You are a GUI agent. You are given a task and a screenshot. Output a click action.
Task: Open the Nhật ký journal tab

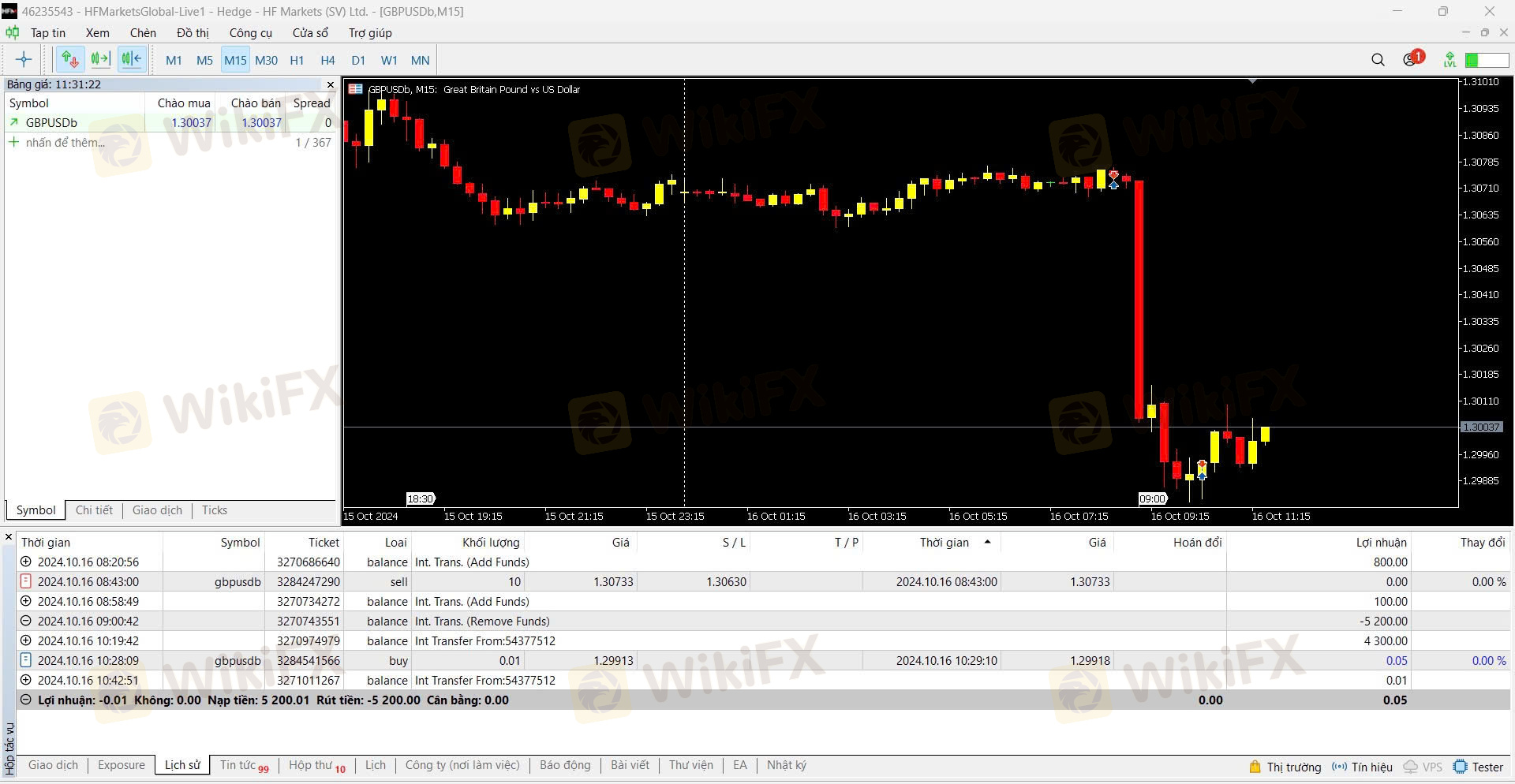[786, 765]
